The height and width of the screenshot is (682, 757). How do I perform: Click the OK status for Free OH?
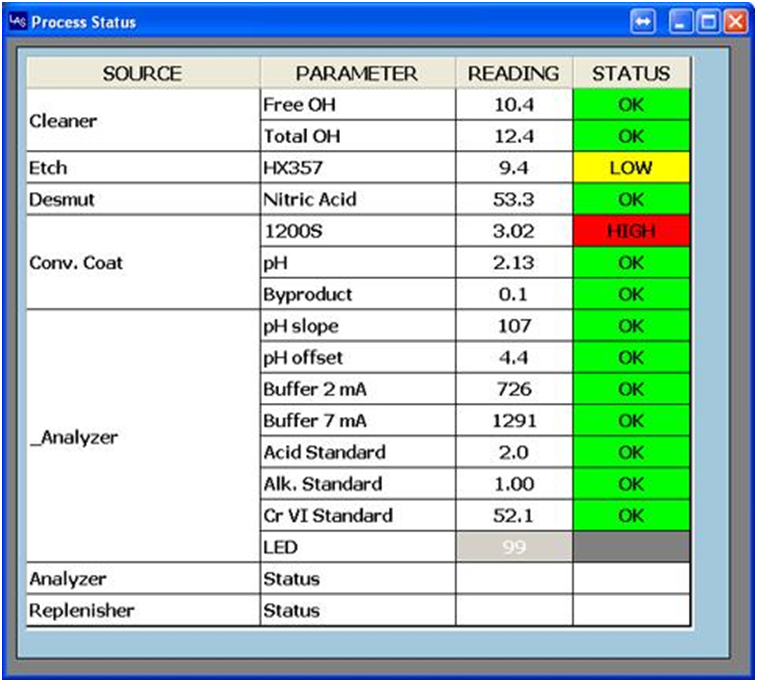631,105
